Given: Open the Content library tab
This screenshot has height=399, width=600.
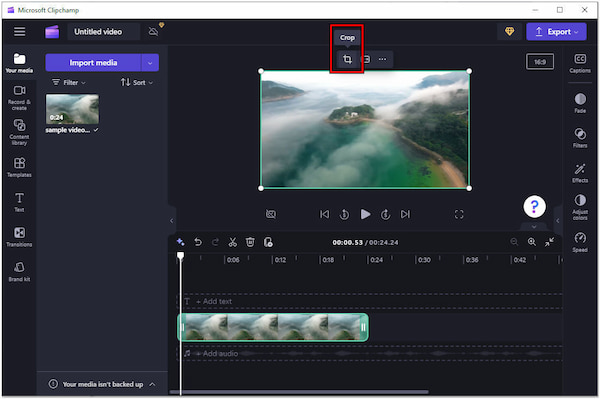Looking at the screenshot, I should 19,132.
